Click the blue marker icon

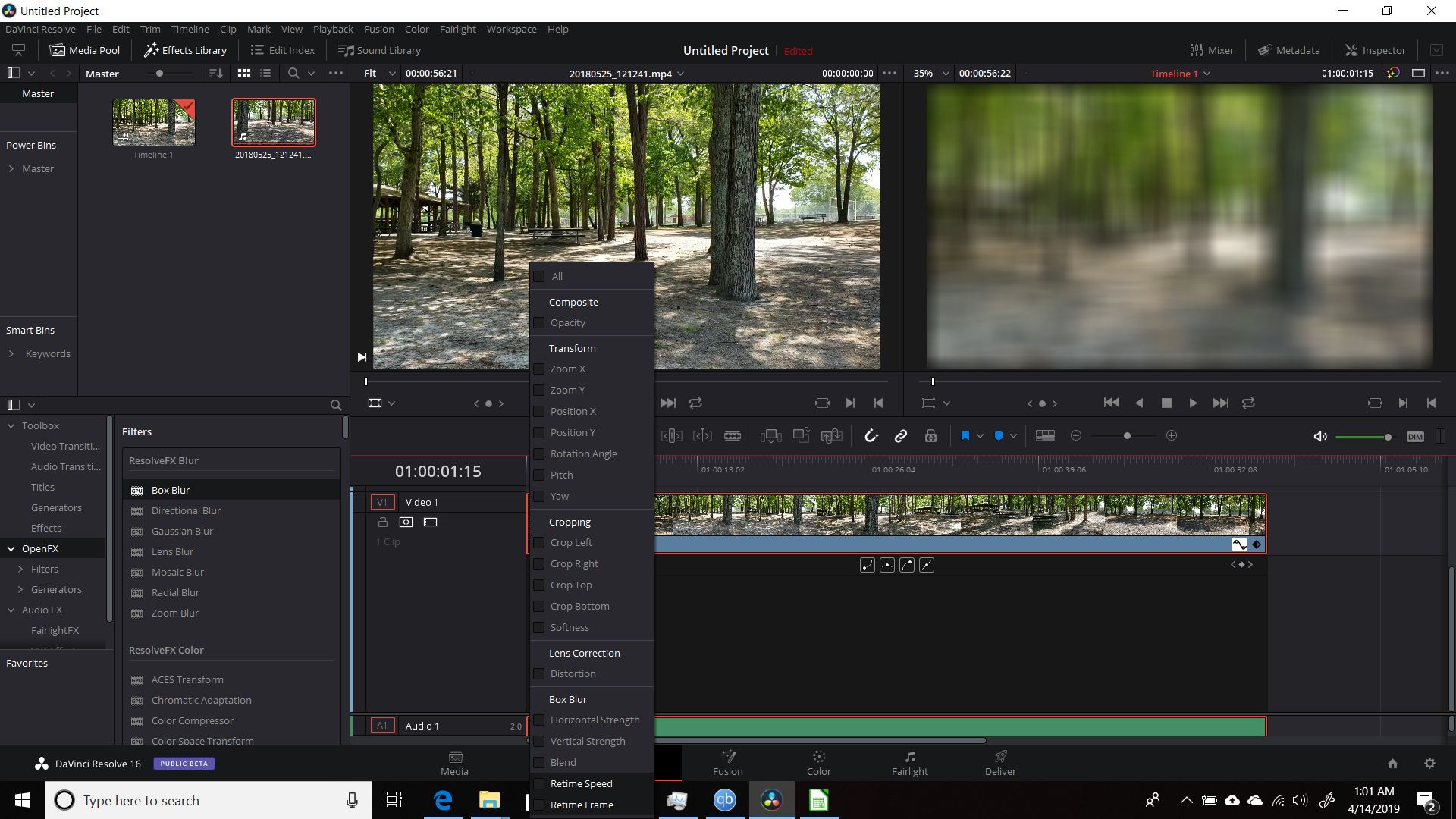999,435
